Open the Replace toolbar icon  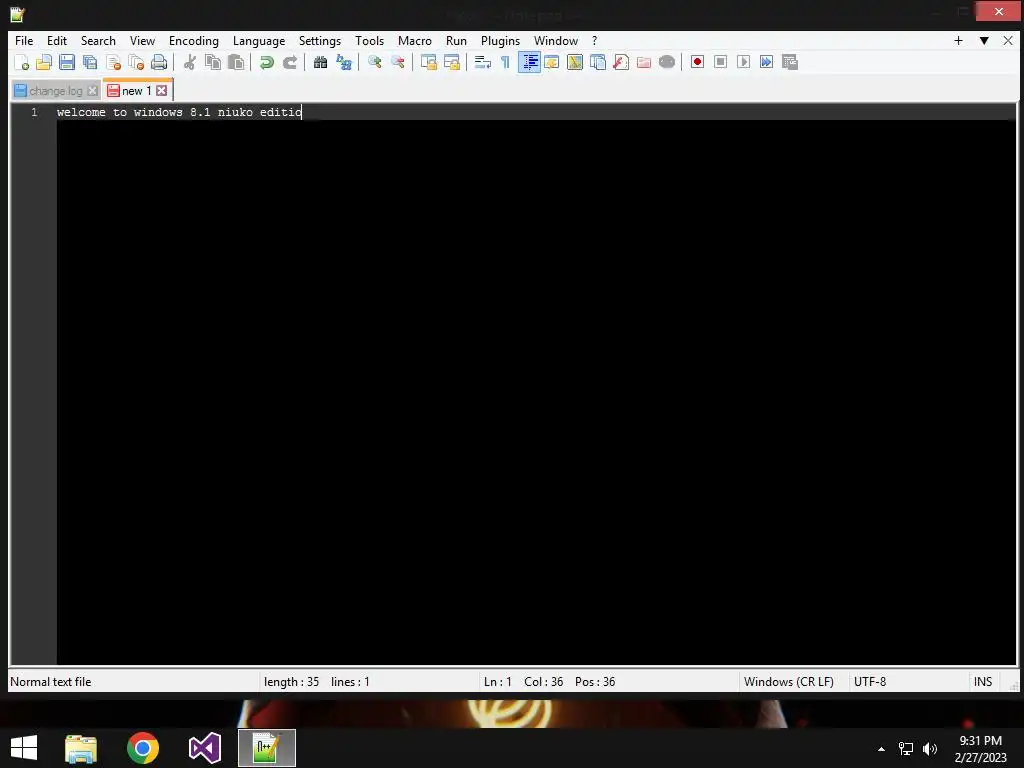pos(344,62)
